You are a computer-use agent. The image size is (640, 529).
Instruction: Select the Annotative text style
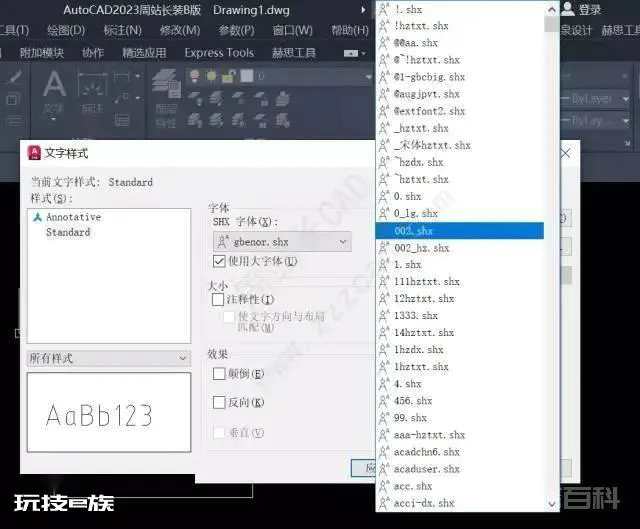click(73, 217)
